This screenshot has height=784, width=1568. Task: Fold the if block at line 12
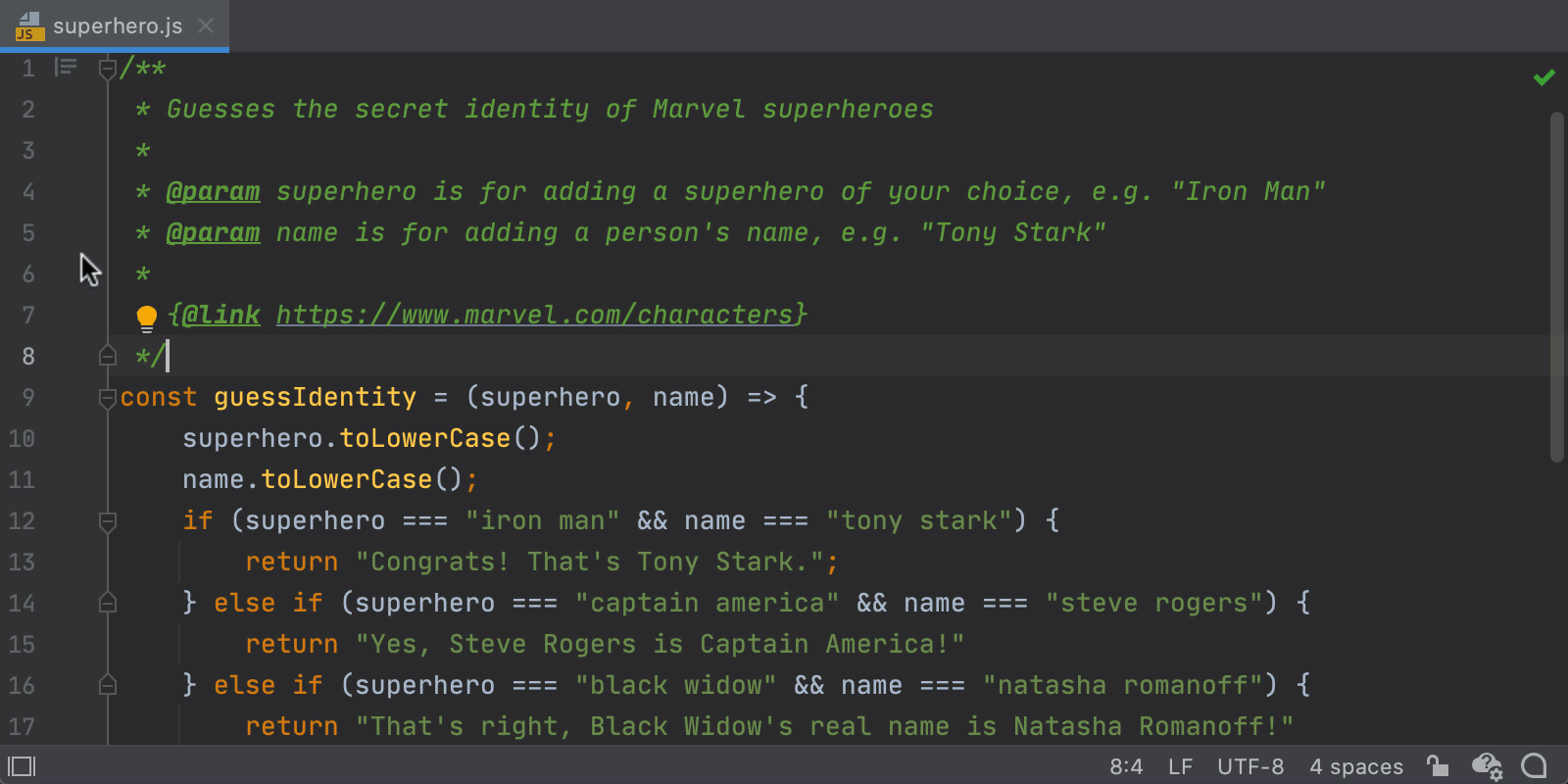pyautogui.click(x=108, y=521)
